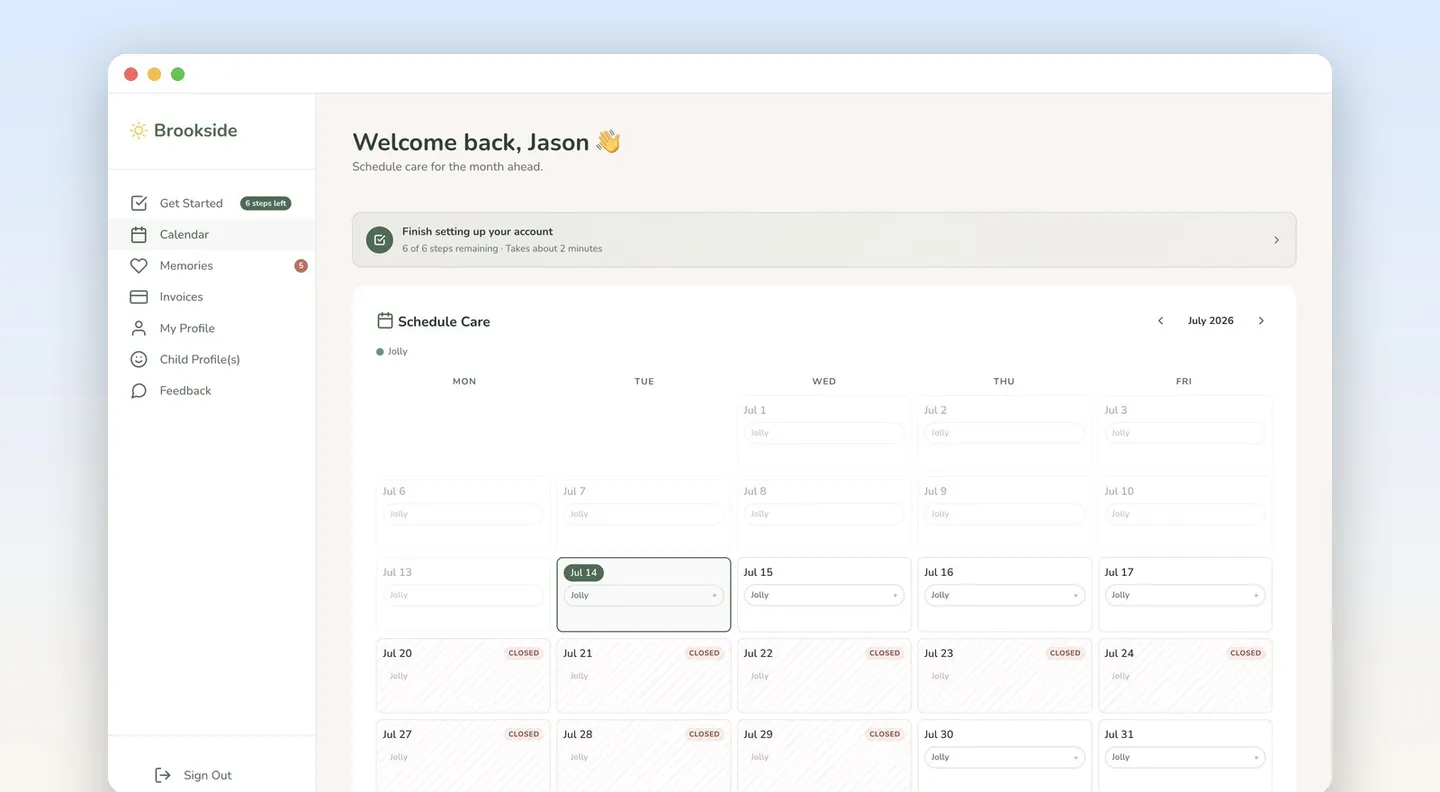
Task: Click the Sign Out link
Action: pyautogui.click(x=193, y=775)
